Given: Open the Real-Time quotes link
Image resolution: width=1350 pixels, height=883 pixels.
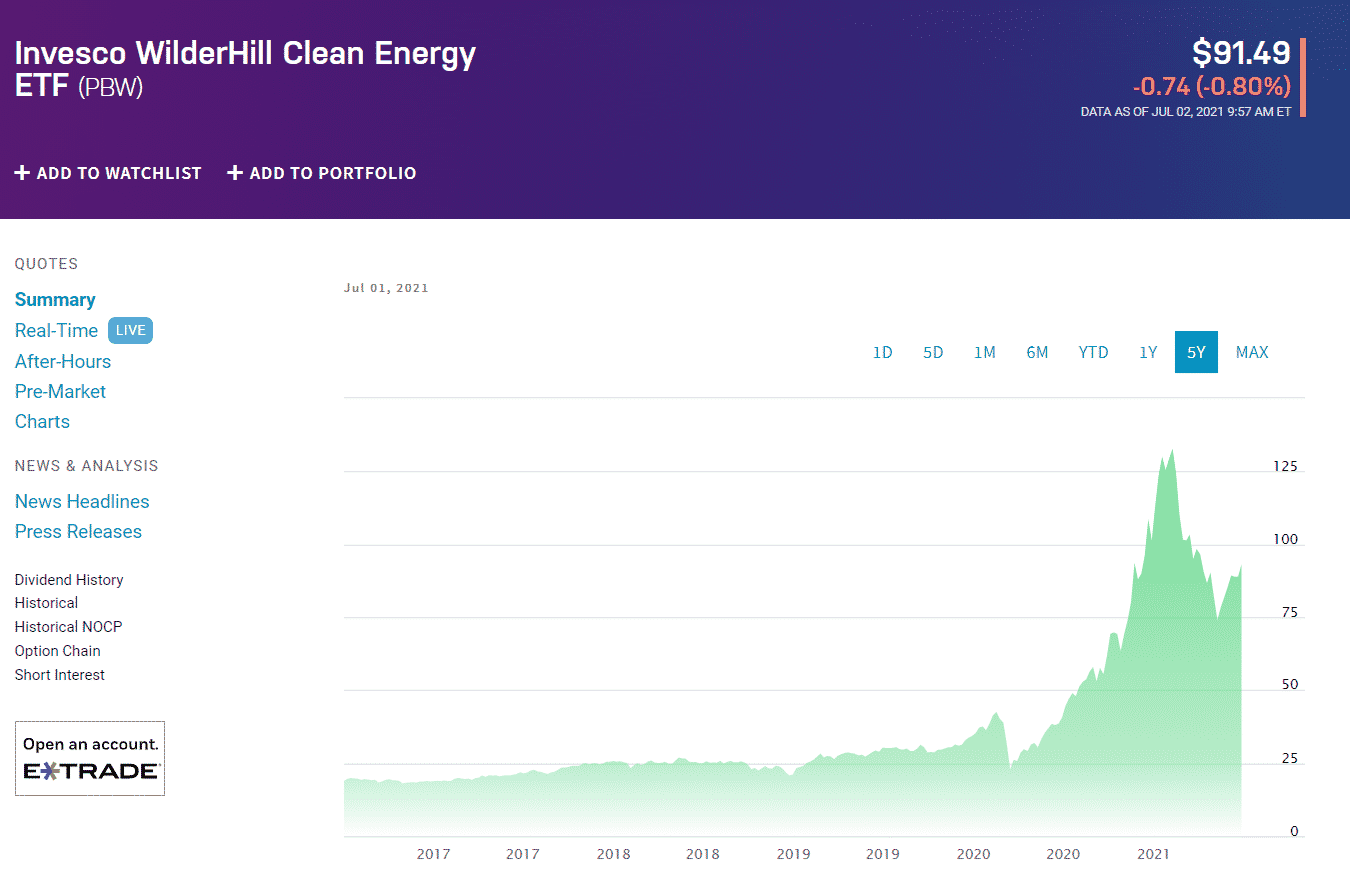Looking at the screenshot, I should point(56,330).
